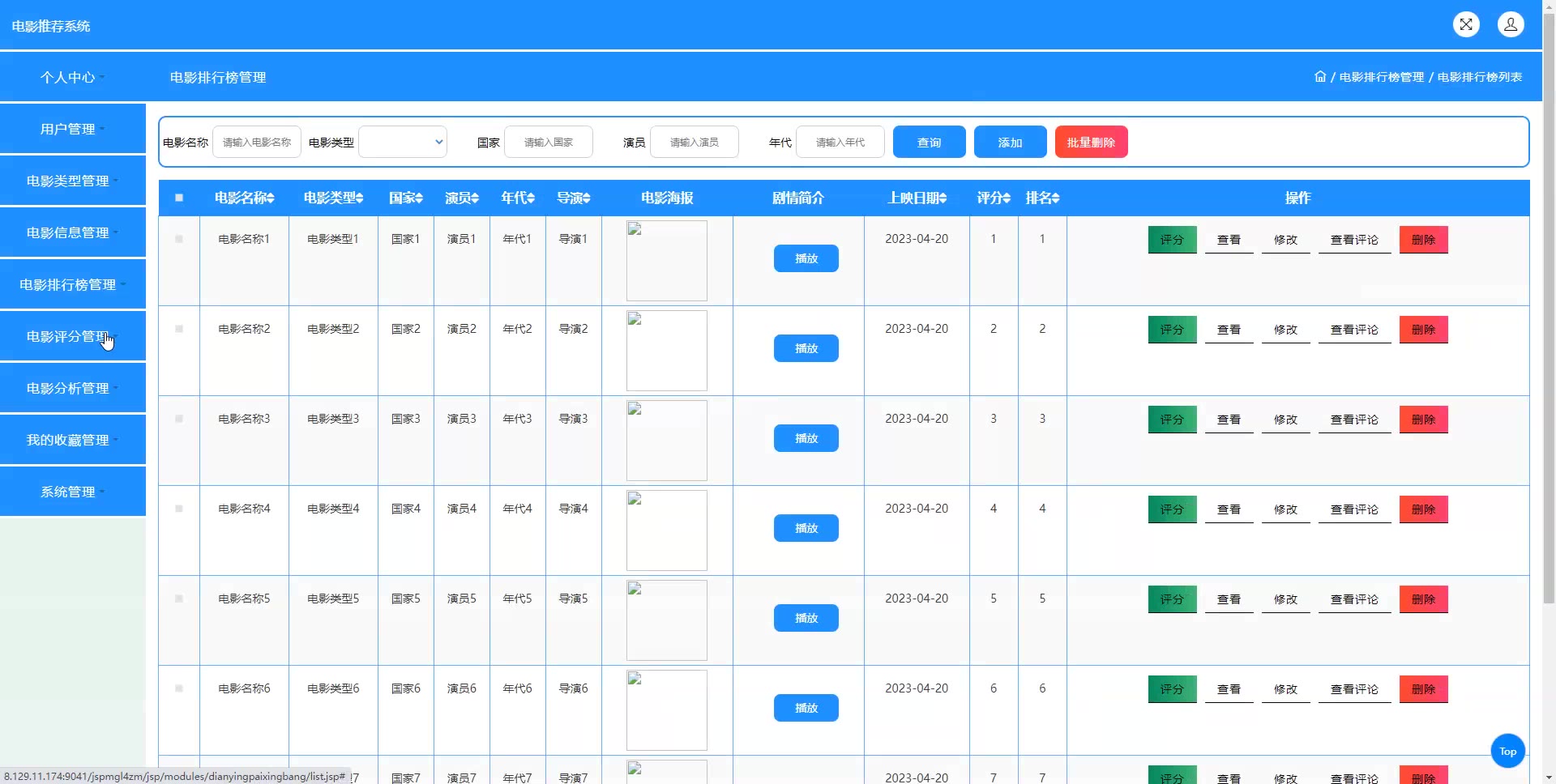Click 查看 for 电影名称1
This screenshot has width=1556, height=784.
click(1229, 240)
